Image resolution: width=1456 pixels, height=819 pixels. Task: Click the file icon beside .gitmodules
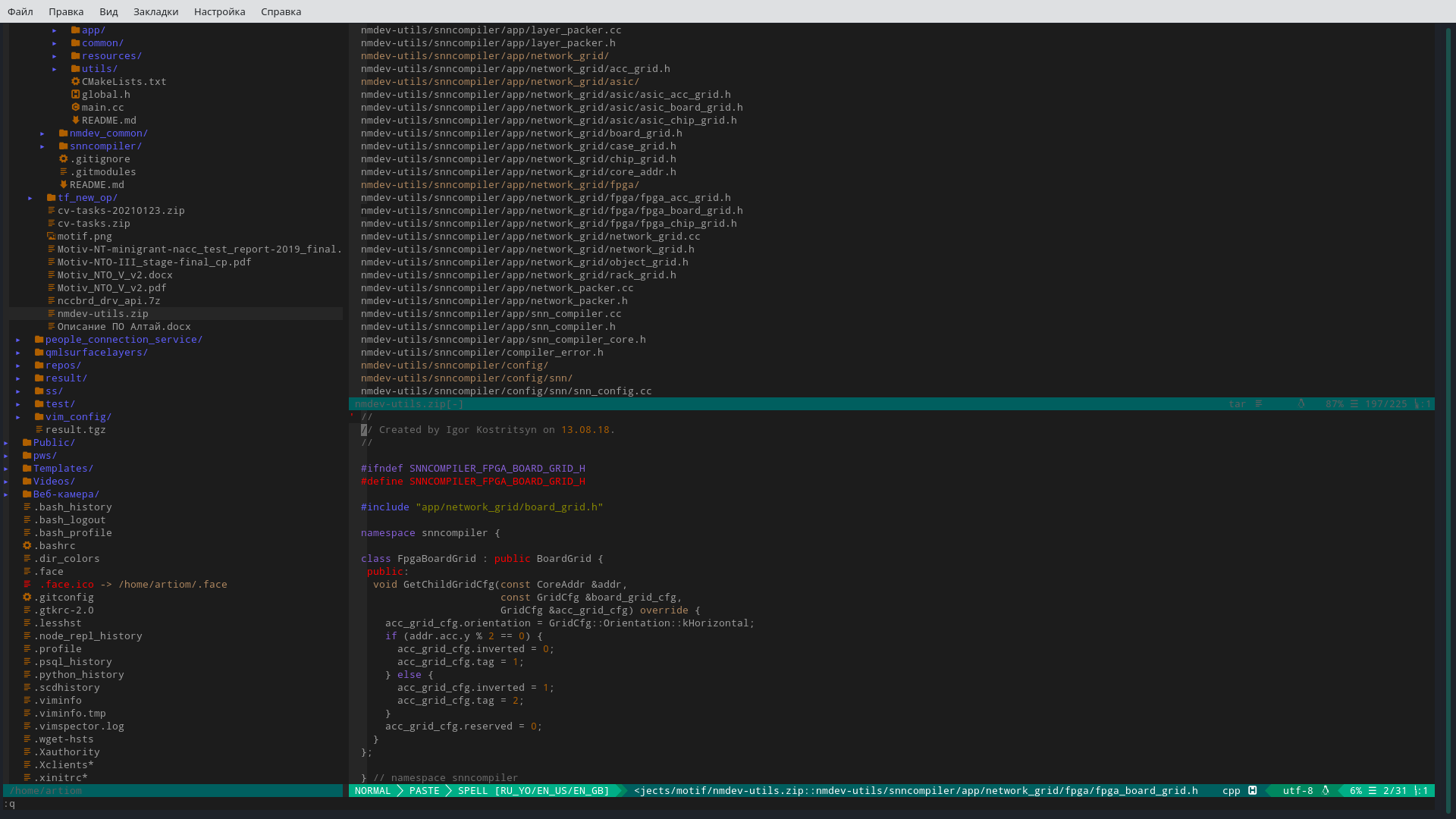64,172
